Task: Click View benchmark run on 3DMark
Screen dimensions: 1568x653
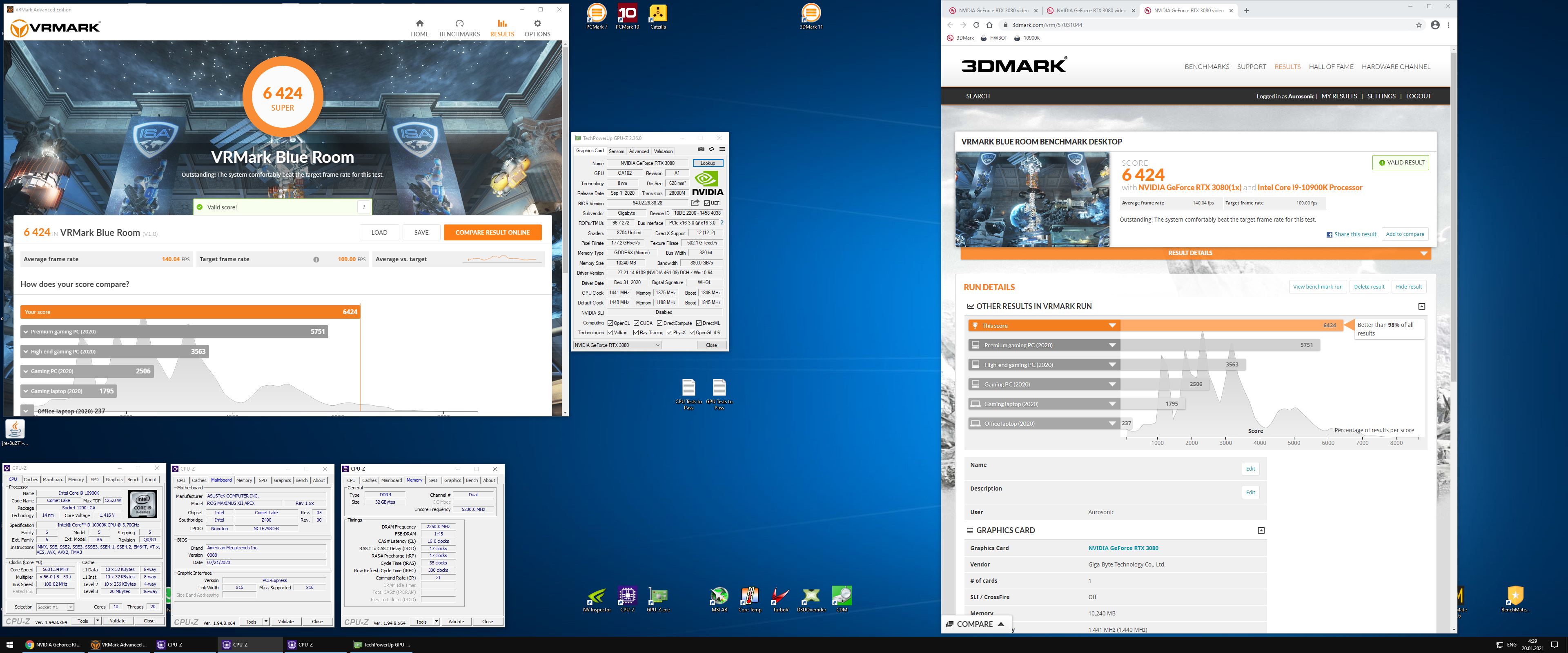Action: [x=1317, y=287]
